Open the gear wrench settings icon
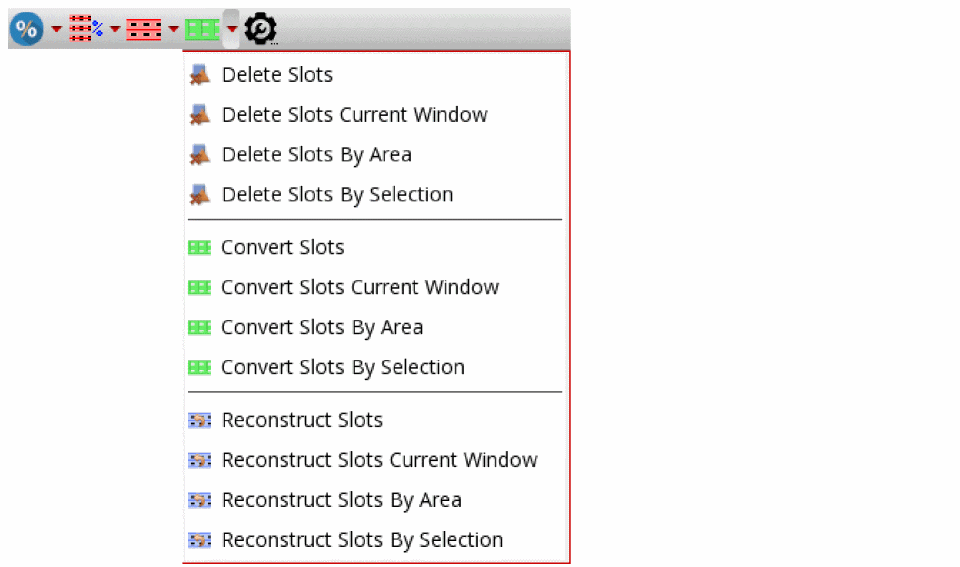960x567 pixels. pyautogui.click(x=261, y=30)
